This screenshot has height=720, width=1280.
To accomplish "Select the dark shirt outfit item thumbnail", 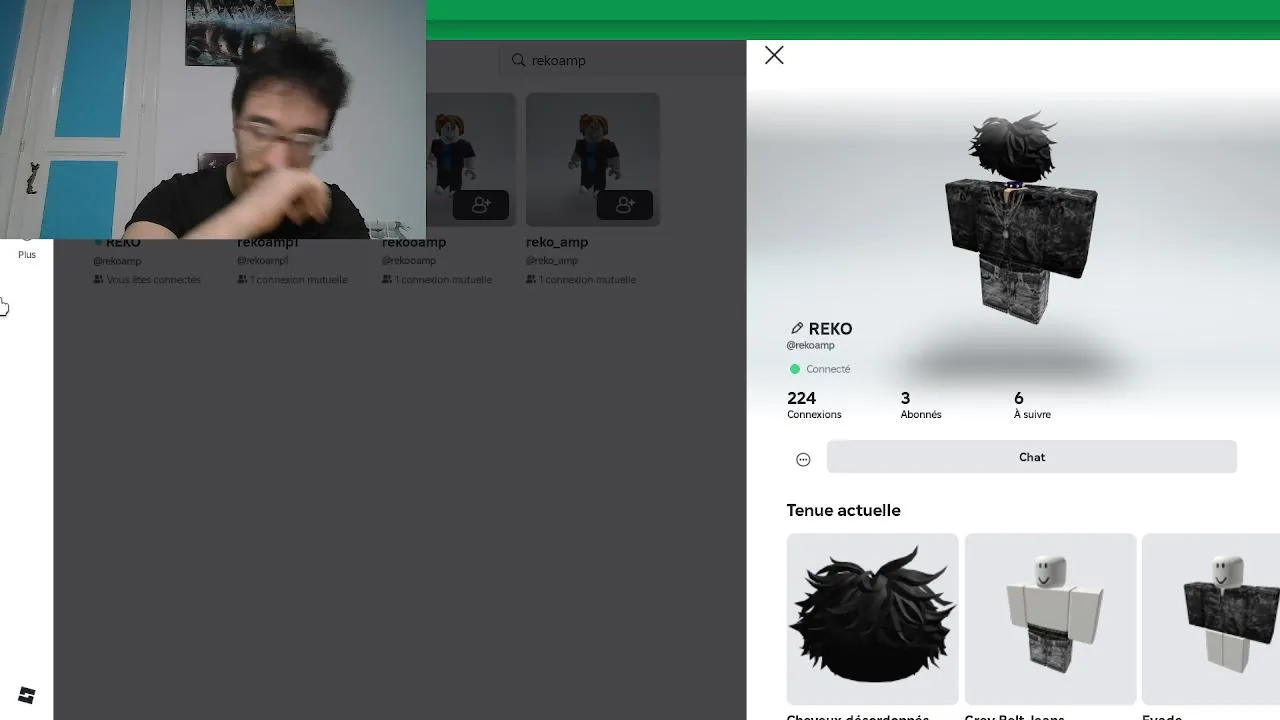I will 1211,619.
